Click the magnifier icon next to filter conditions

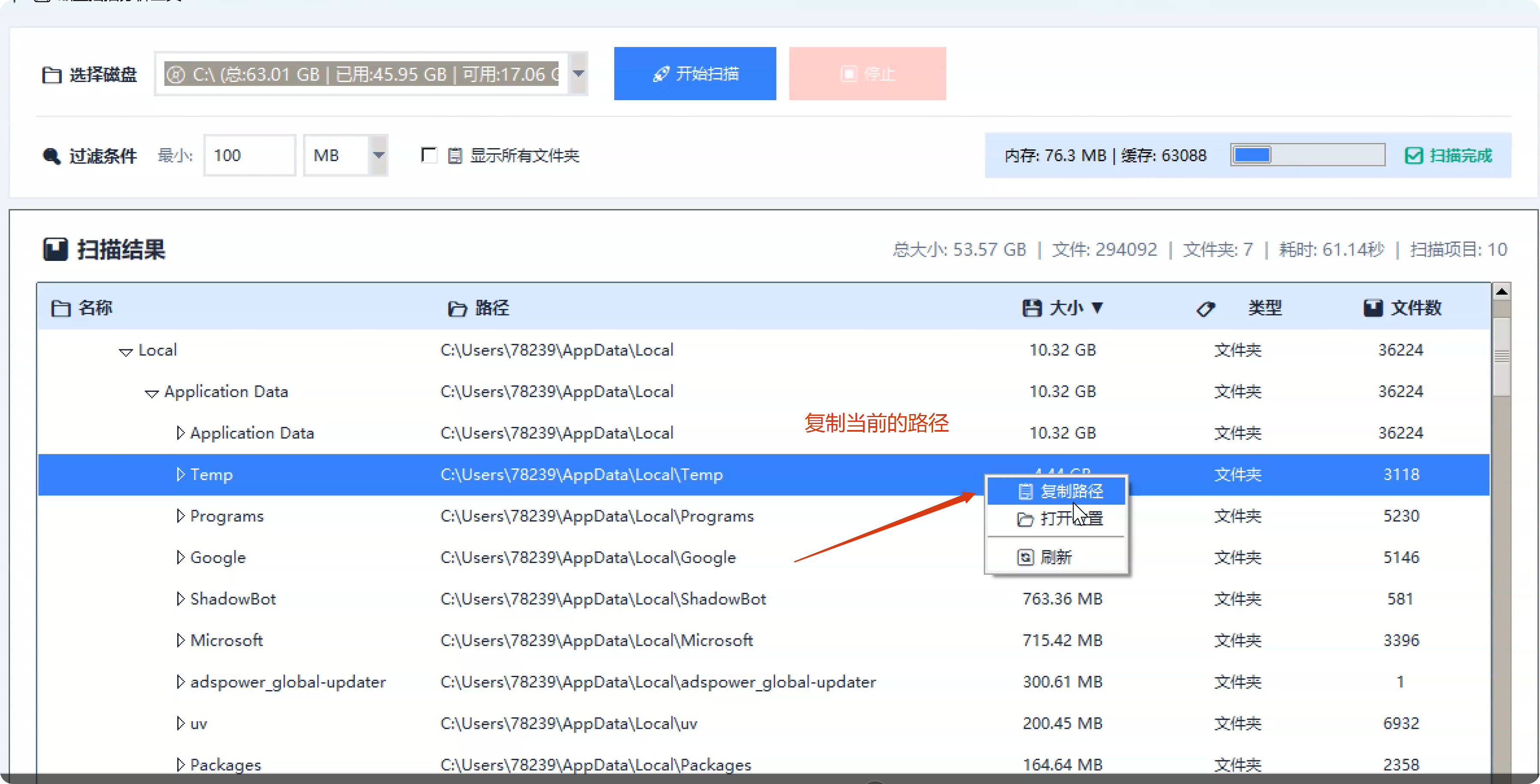(52, 156)
